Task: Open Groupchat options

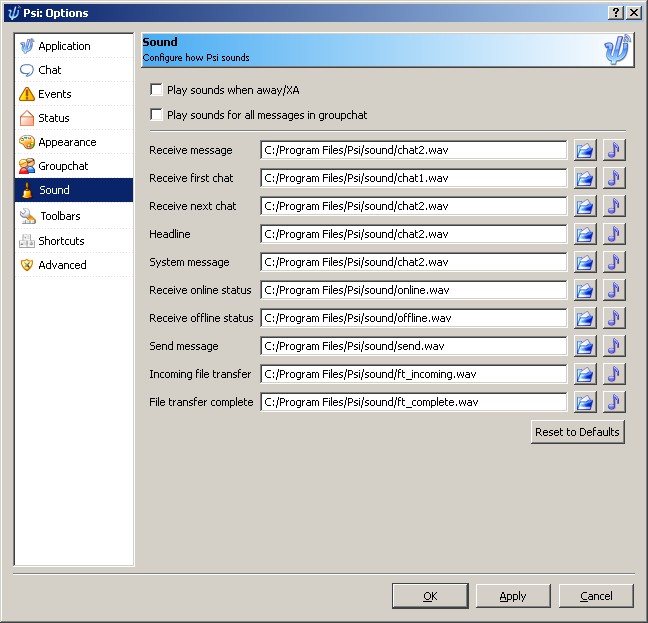Action: pyautogui.click(x=74, y=166)
